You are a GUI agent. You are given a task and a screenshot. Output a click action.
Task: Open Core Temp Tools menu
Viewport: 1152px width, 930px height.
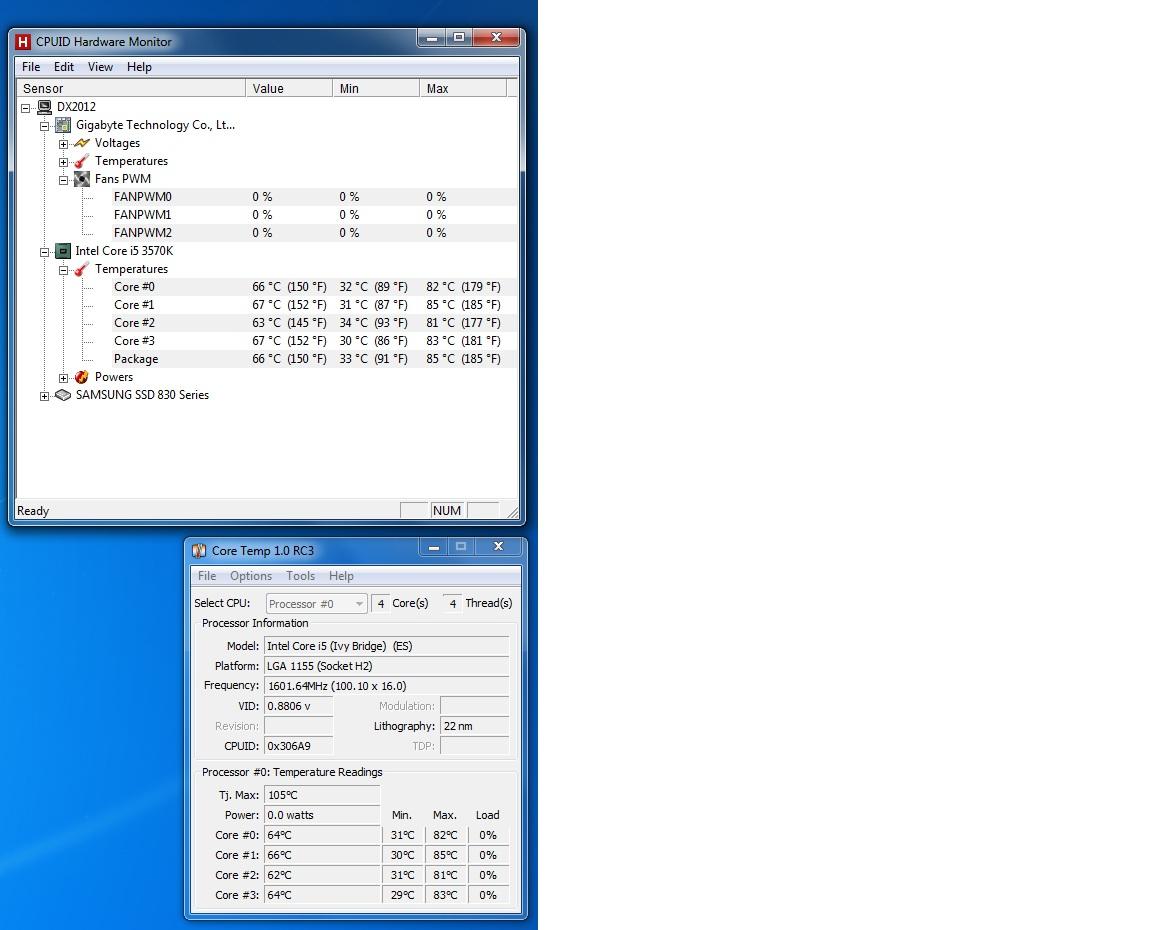pos(300,576)
